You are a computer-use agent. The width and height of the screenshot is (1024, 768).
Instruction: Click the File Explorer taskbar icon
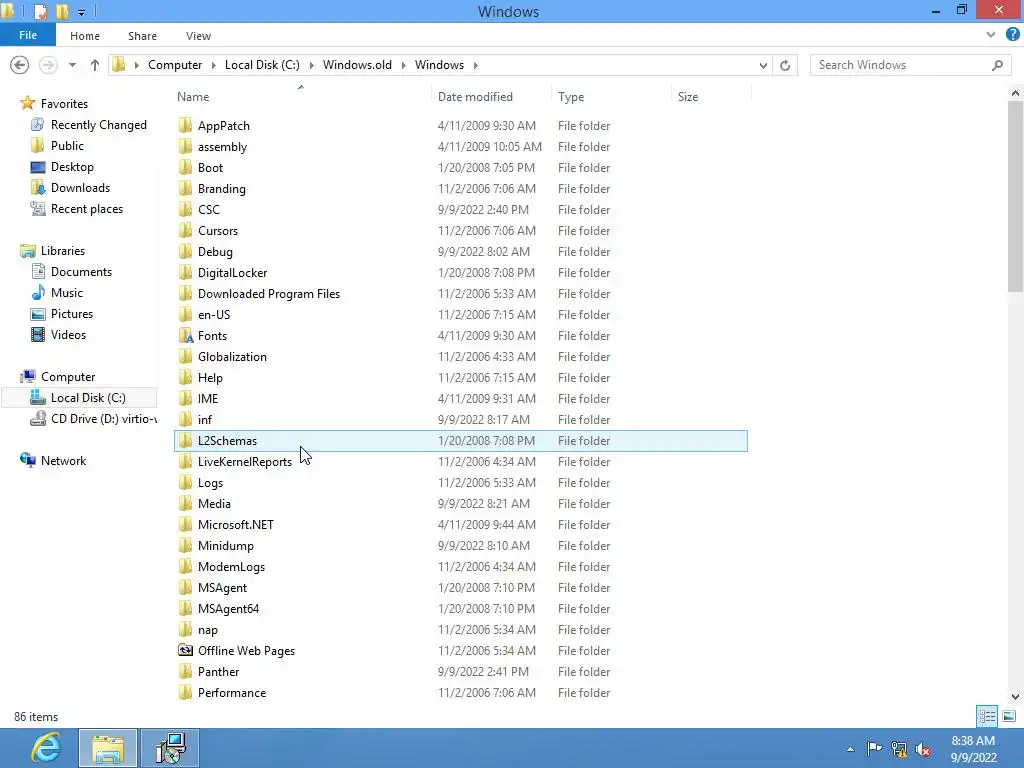(108, 748)
